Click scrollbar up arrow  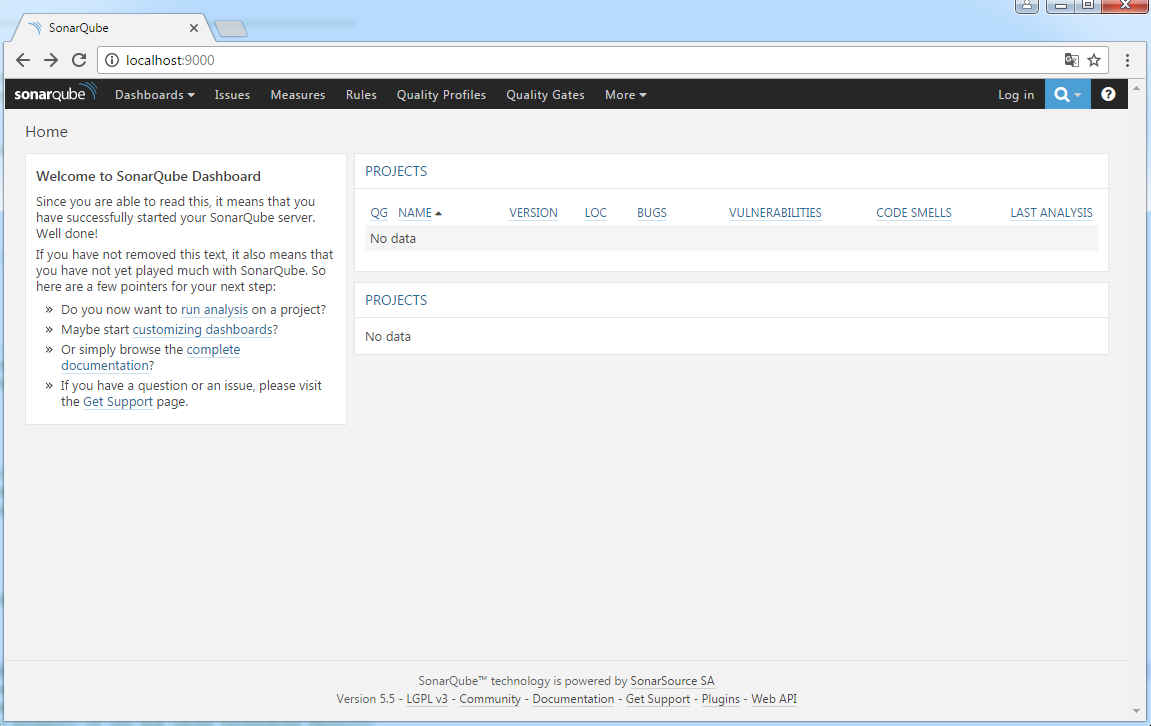[1136, 86]
